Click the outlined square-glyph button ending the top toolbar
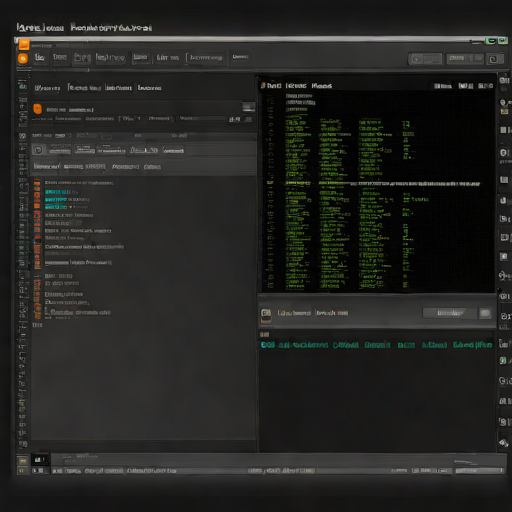 (494, 59)
